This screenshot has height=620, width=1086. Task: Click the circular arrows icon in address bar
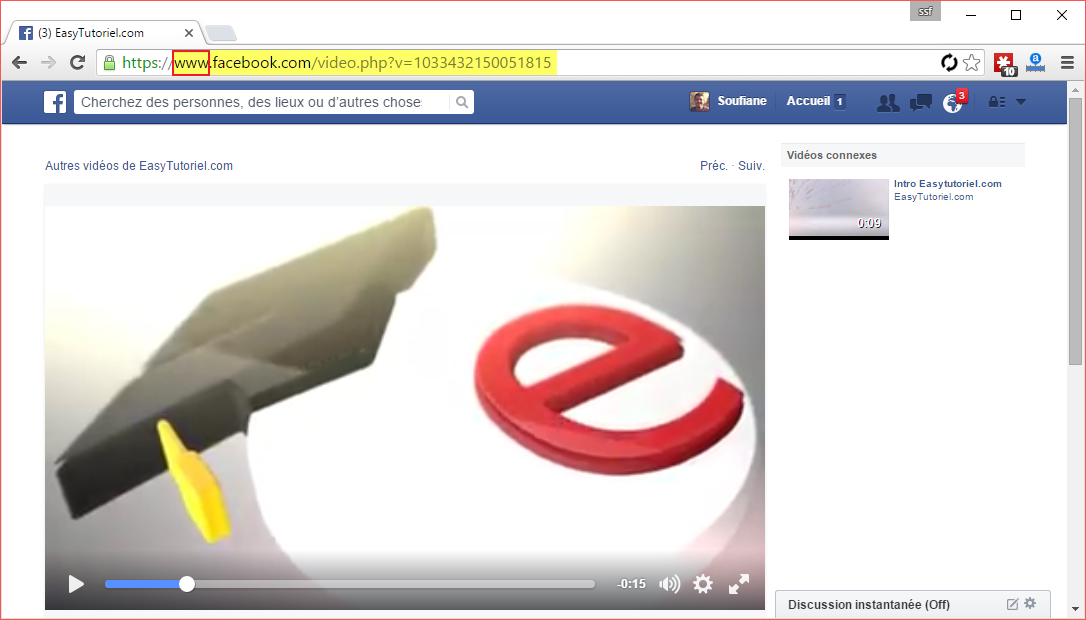pos(949,63)
